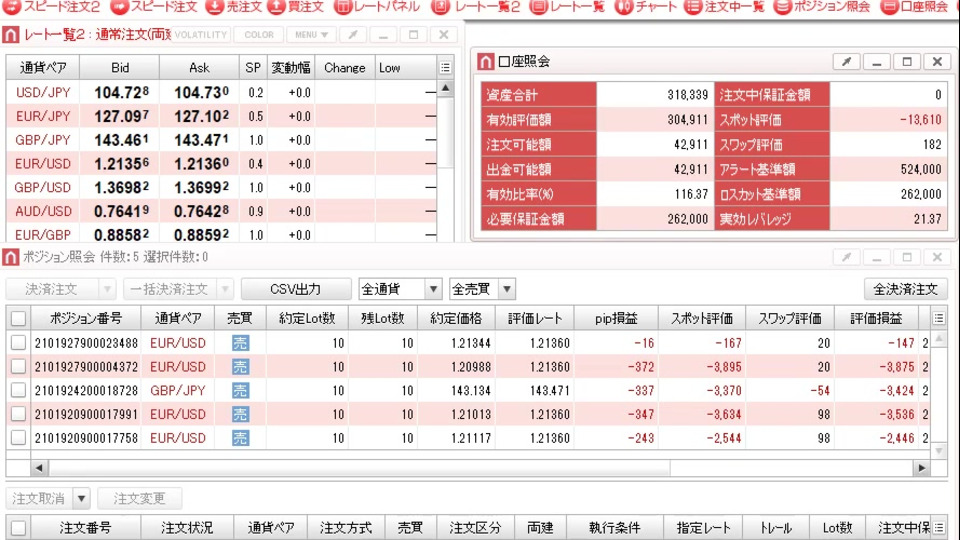Screen dimensions: 960x540
Task: Click the 注文取消 button
Action: 39,498
